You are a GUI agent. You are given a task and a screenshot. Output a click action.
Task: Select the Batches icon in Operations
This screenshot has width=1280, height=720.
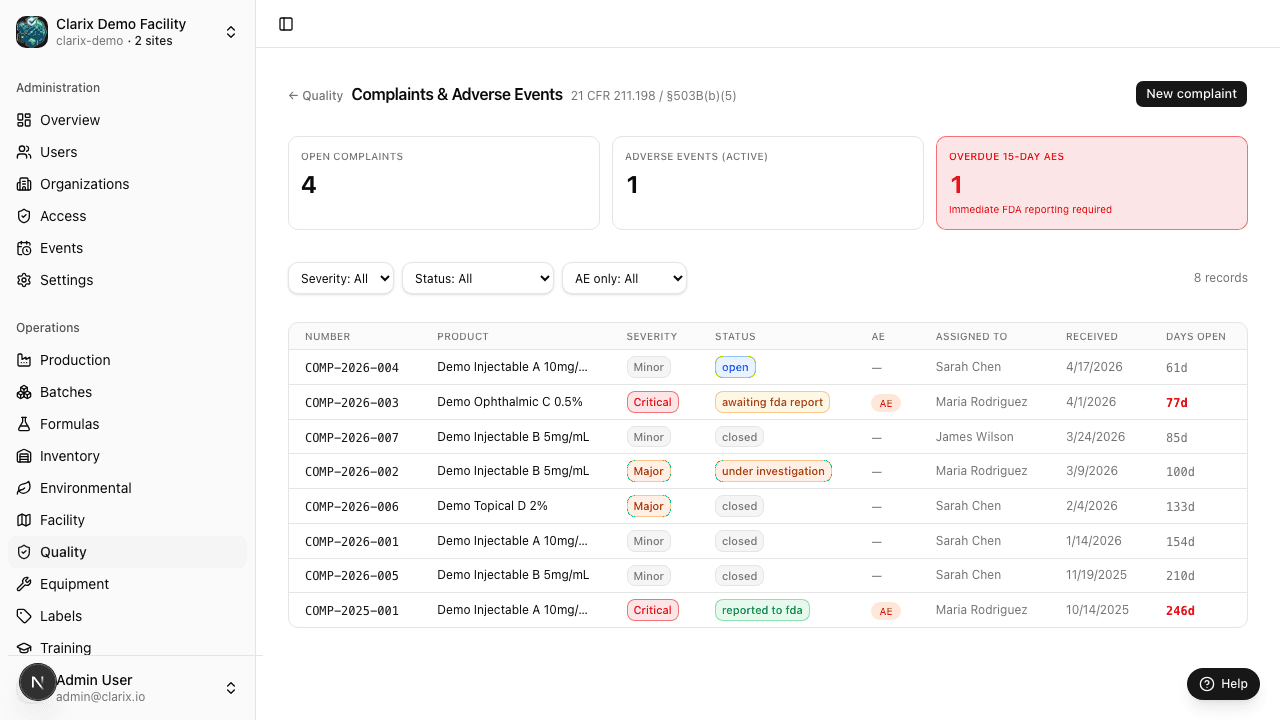pyautogui.click(x=24, y=392)
